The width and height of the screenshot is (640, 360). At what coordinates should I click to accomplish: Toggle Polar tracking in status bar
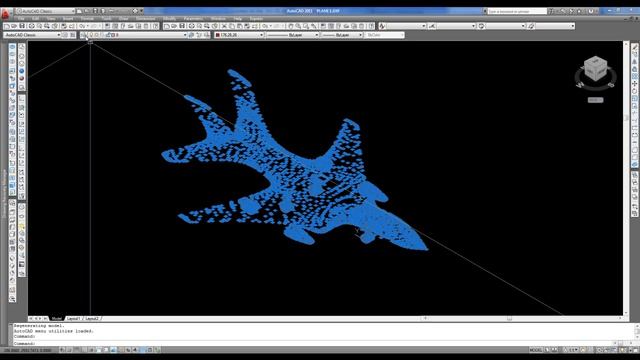point(92,350)
